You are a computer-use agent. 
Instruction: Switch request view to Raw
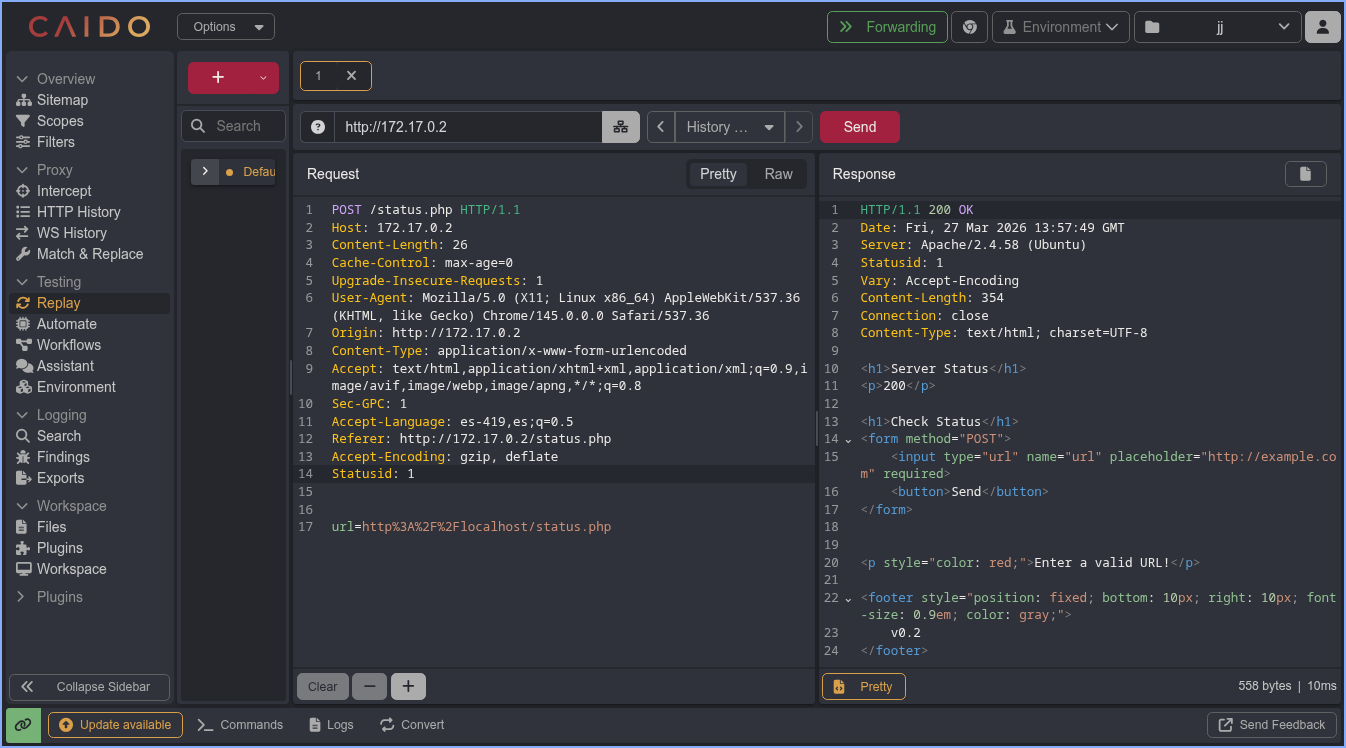pyautogui.click(x=778, y=174)
